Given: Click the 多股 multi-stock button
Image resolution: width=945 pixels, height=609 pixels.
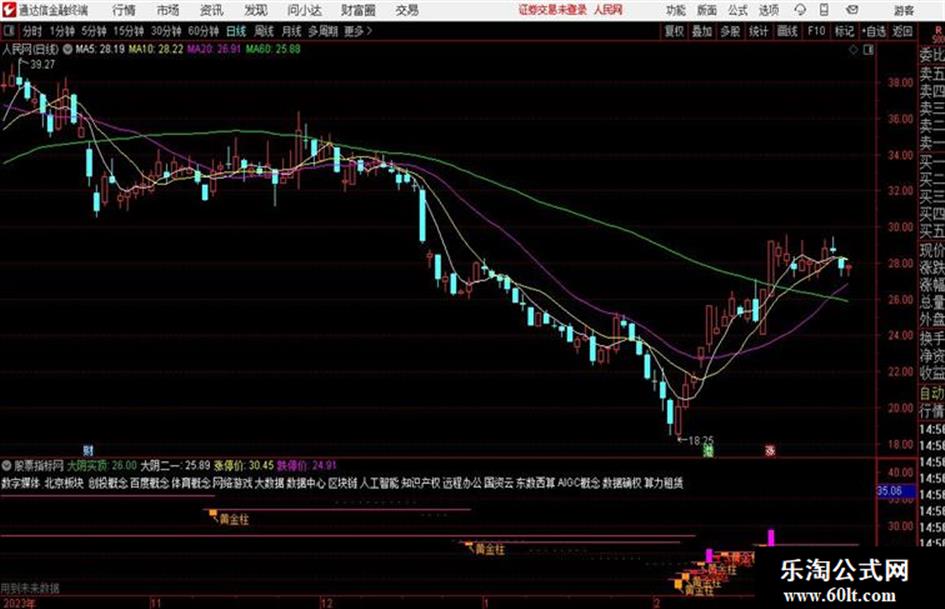Looking at the screenshot, I should pos(730,31).
